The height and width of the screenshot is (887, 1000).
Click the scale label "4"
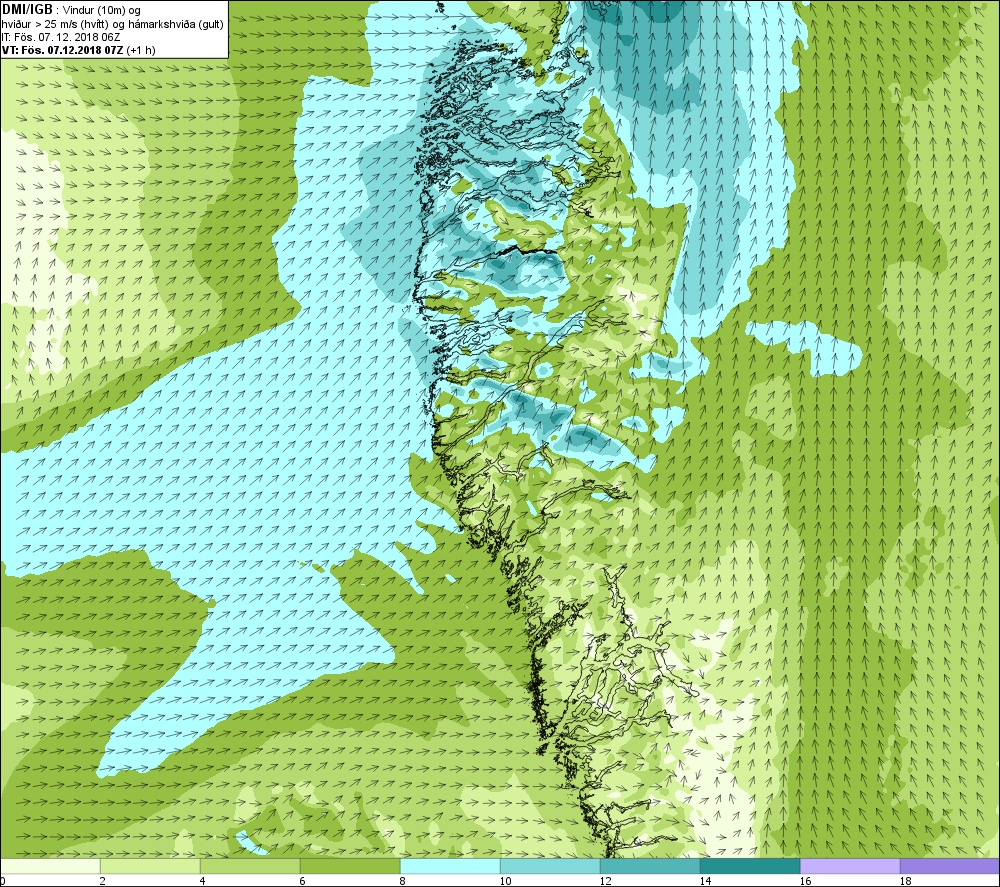(x=203, y=881)
